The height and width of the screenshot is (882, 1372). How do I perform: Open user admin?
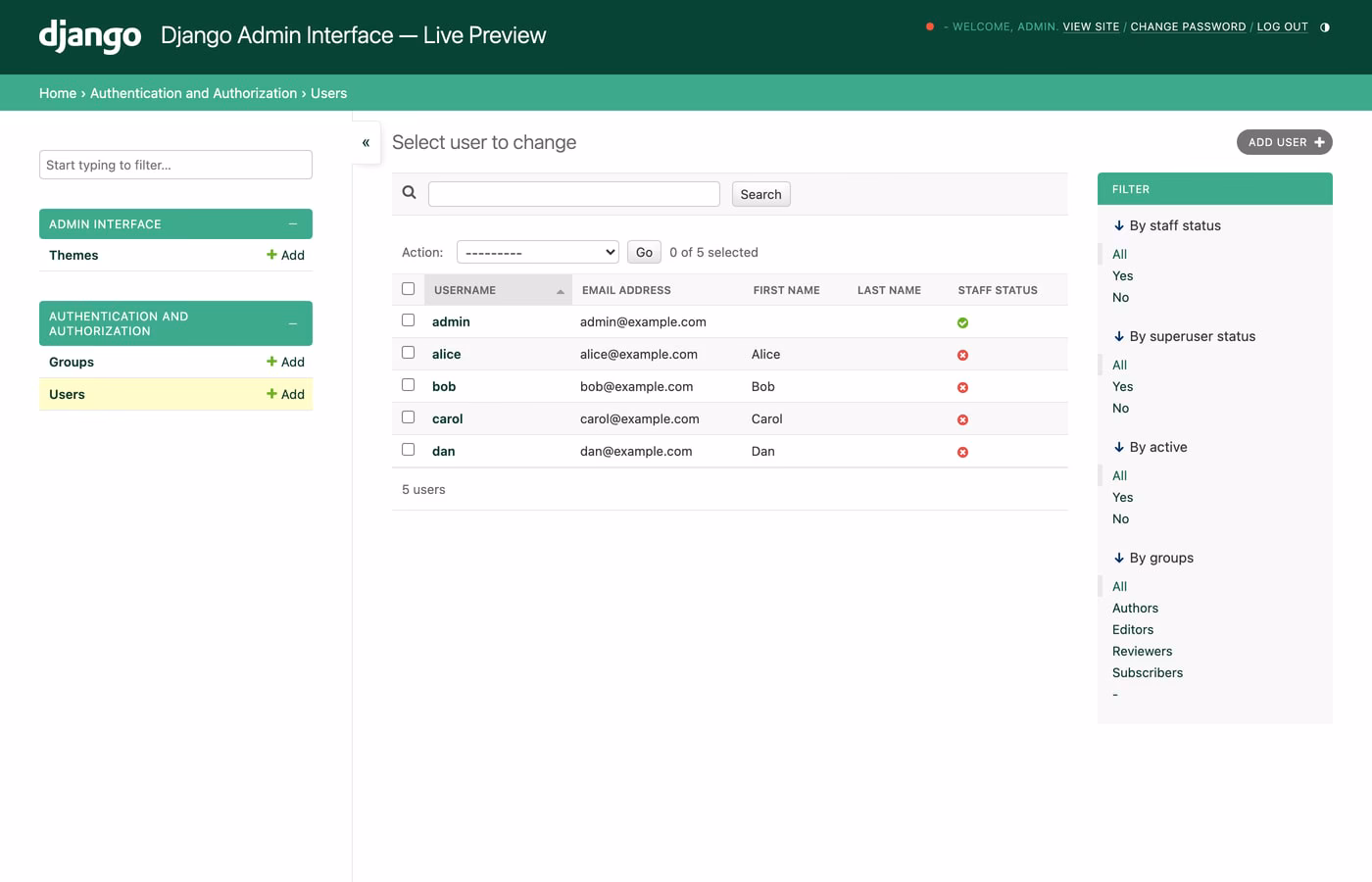click(x=451, y=321)
